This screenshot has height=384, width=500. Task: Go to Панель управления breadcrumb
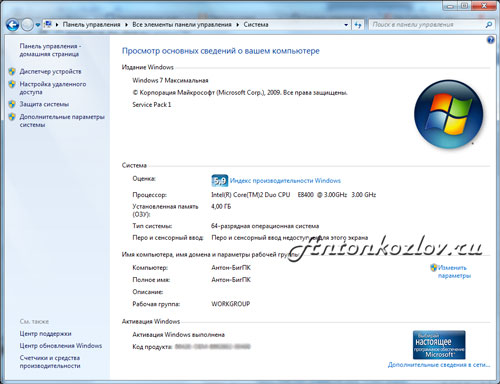(x=91, y=25)
